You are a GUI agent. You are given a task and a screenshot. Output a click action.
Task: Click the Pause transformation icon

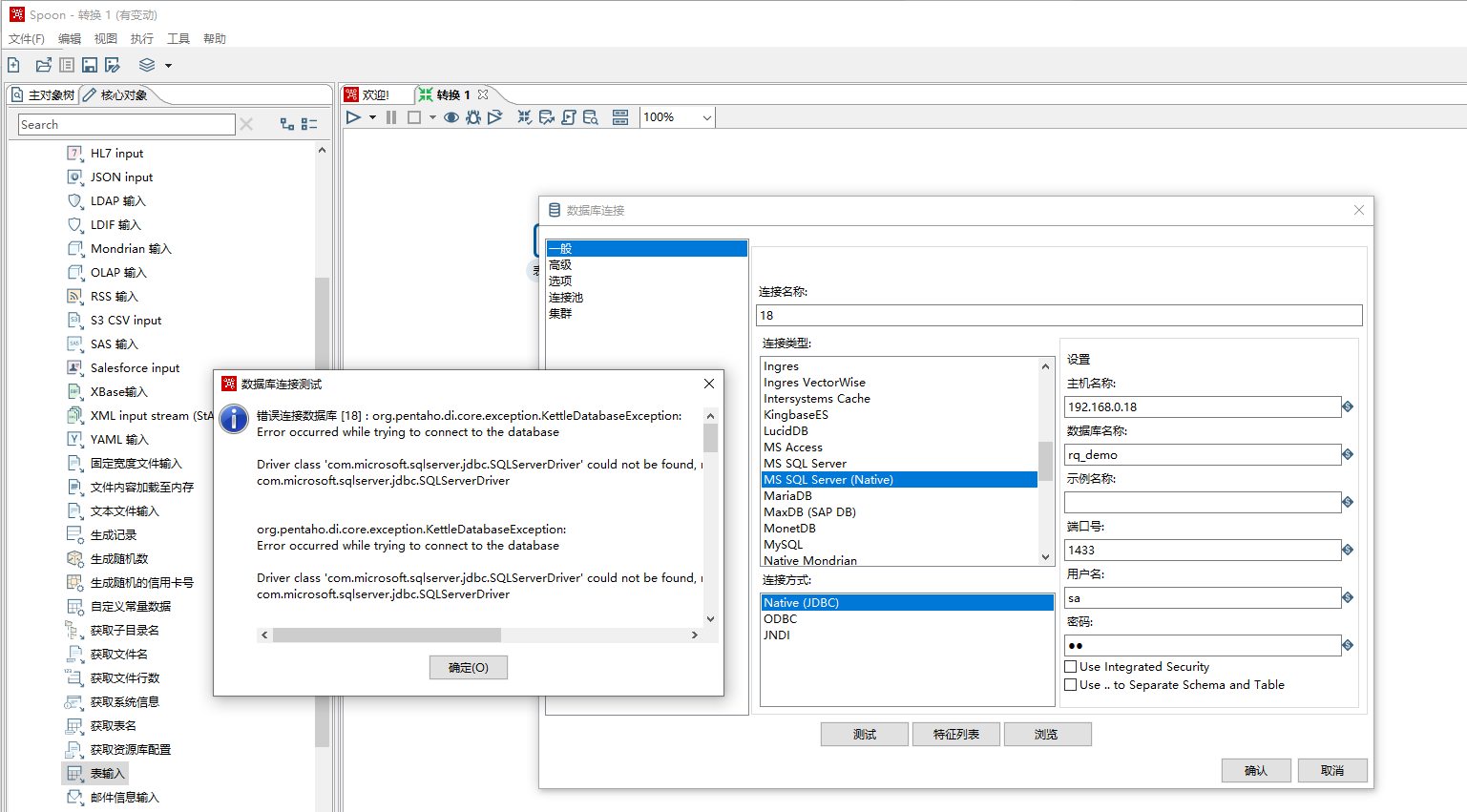pyautogui.click(x=392, y=116)
